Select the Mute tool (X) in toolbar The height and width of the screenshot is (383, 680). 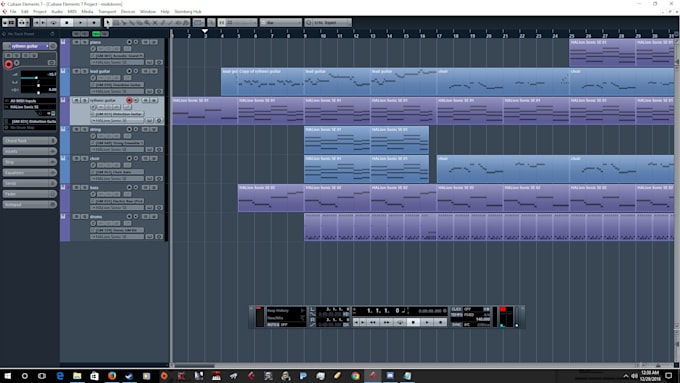click(155, 23)
